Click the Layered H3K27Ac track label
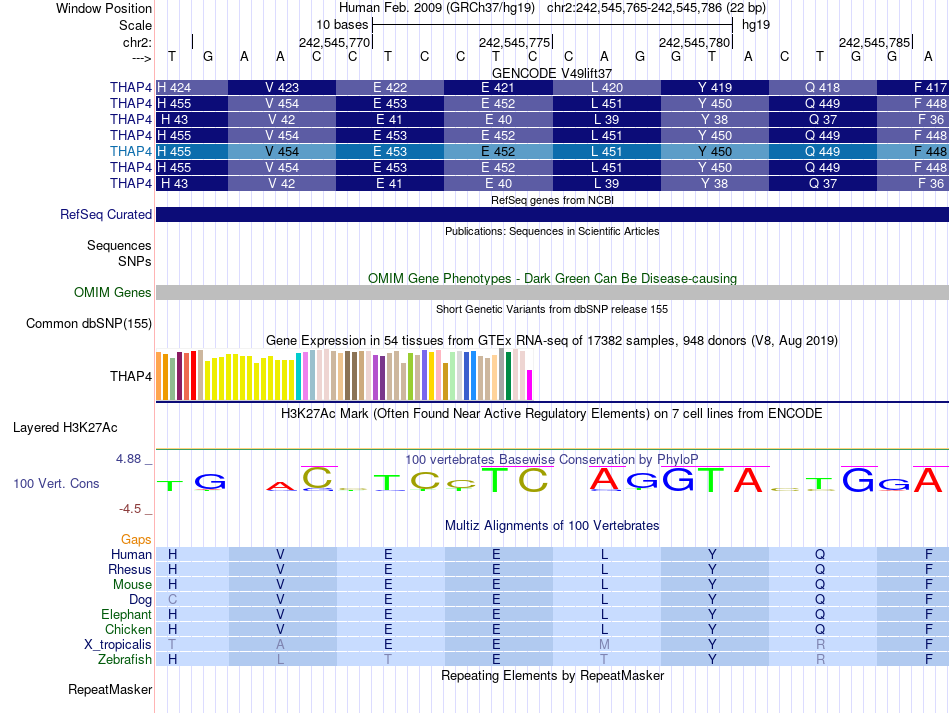Image resolution: width=950 pixels, height=713 pixels. click(65, 428)
